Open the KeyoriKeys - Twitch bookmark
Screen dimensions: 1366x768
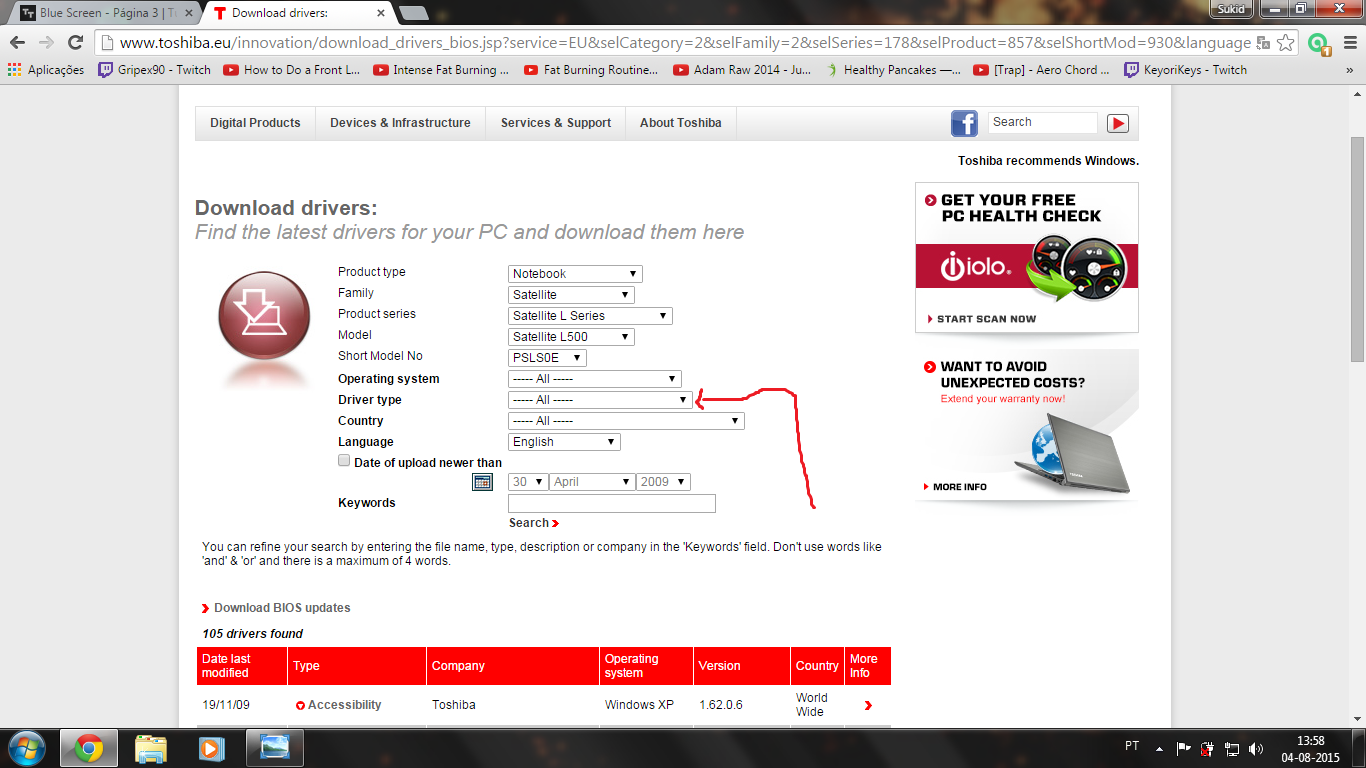click(1185, 70)
